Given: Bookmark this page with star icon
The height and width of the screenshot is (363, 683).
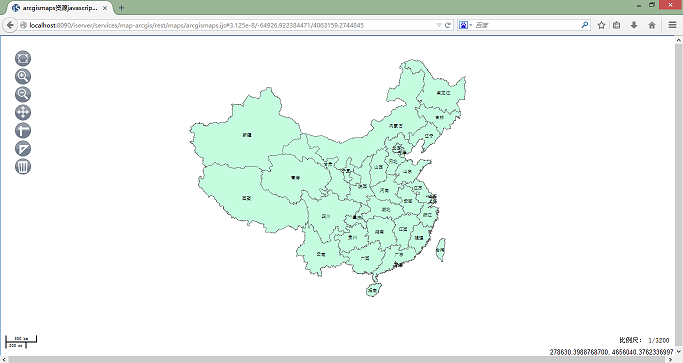Looking at the screenshot, I should (x=602, y=25).
